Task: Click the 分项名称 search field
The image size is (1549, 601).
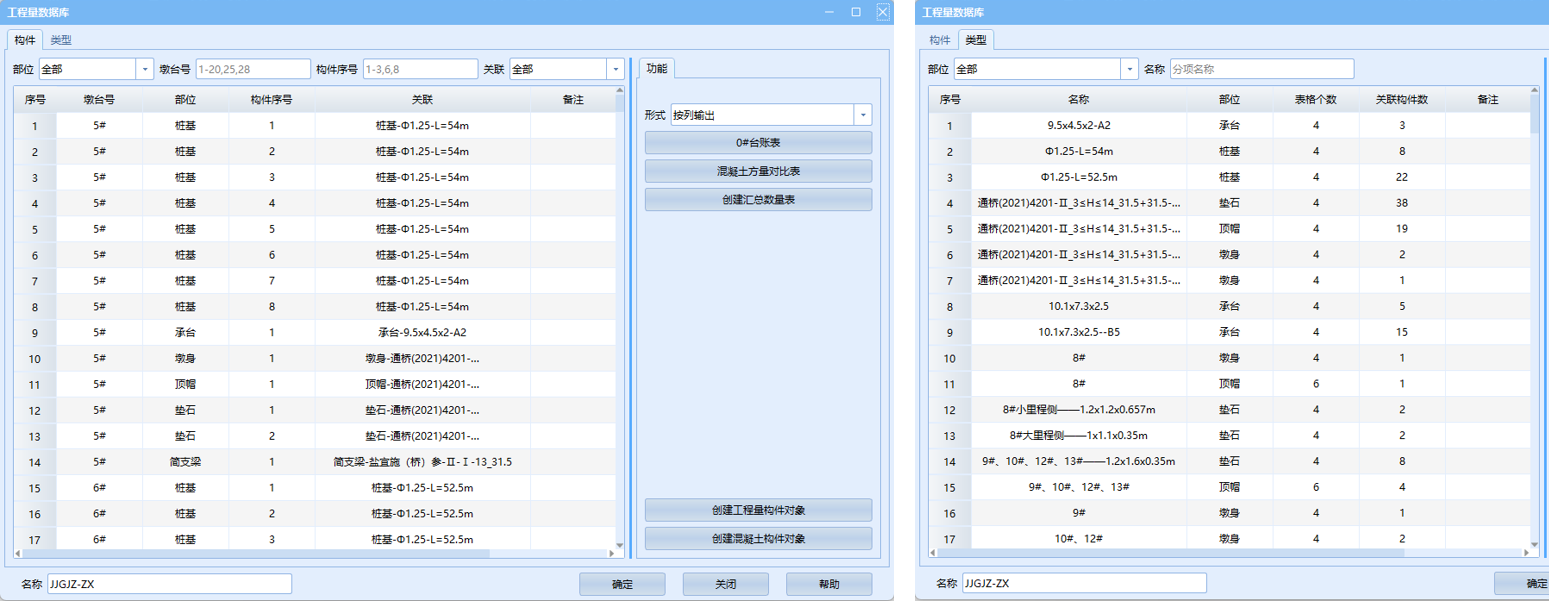Action: click(1261, 69)
